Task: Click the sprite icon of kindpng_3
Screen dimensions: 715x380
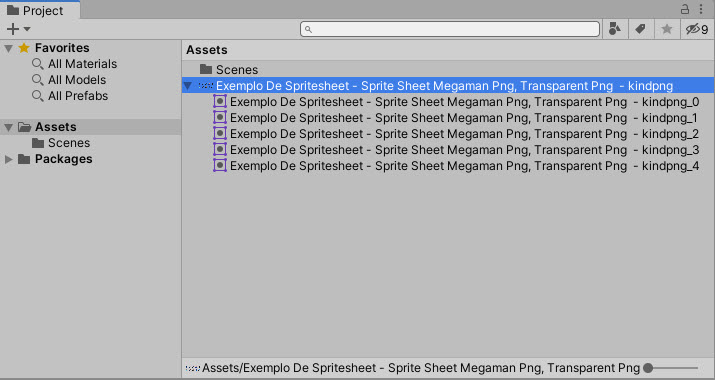Action: [220, 149]
